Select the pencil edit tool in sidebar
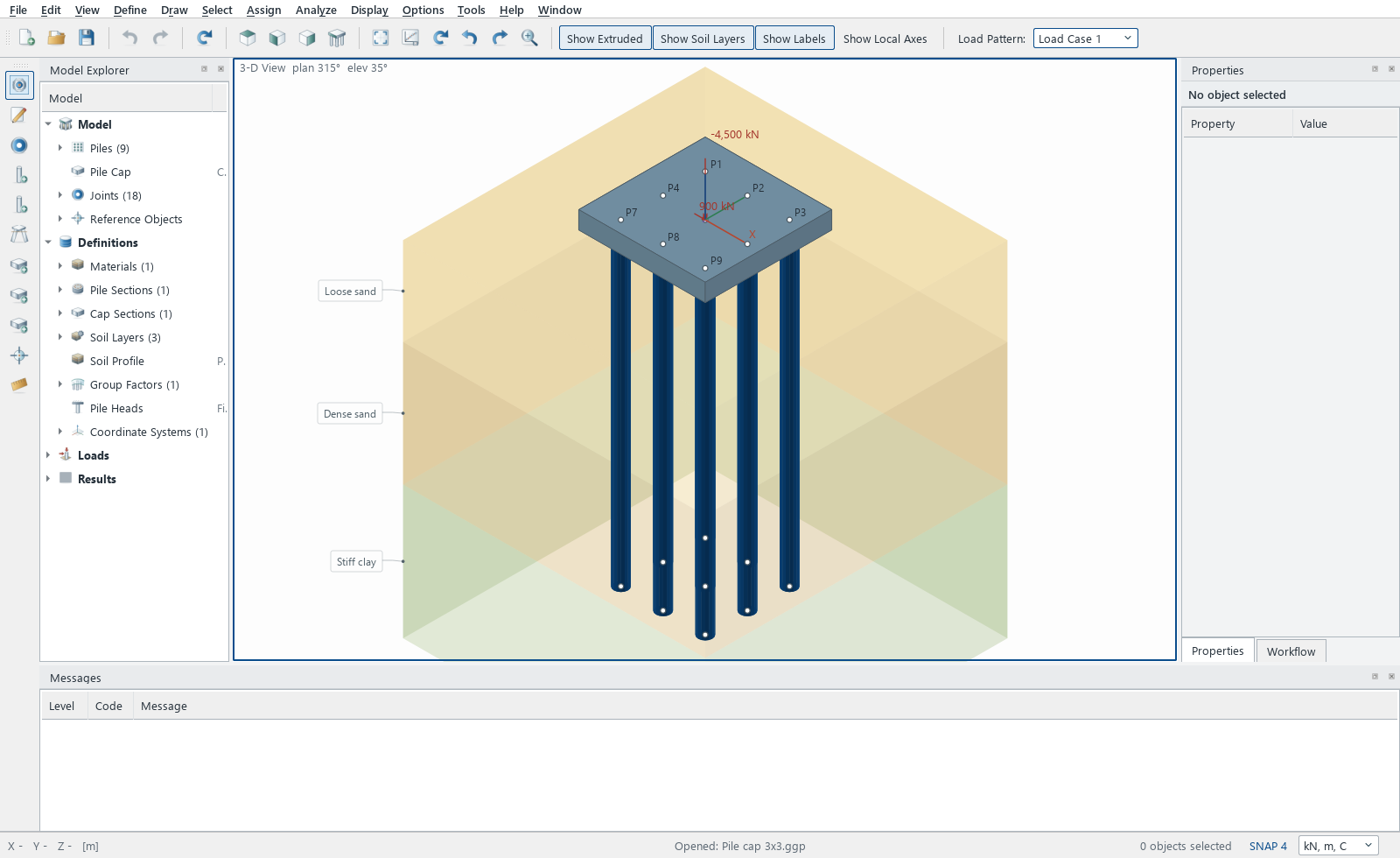This screenshot has height=858, width=1400. click(x=19, y=115)
